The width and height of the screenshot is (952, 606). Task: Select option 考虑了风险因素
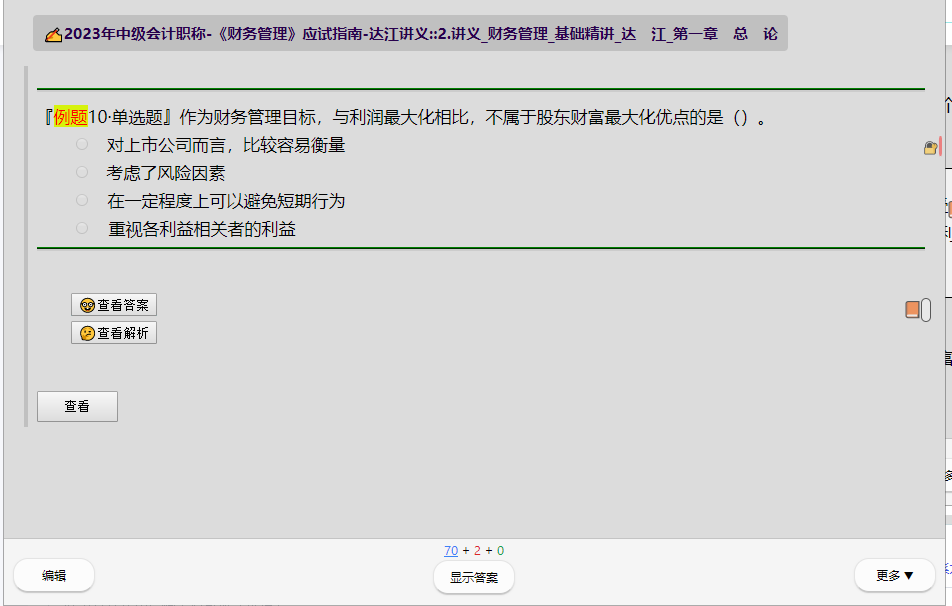pos(82,172)
